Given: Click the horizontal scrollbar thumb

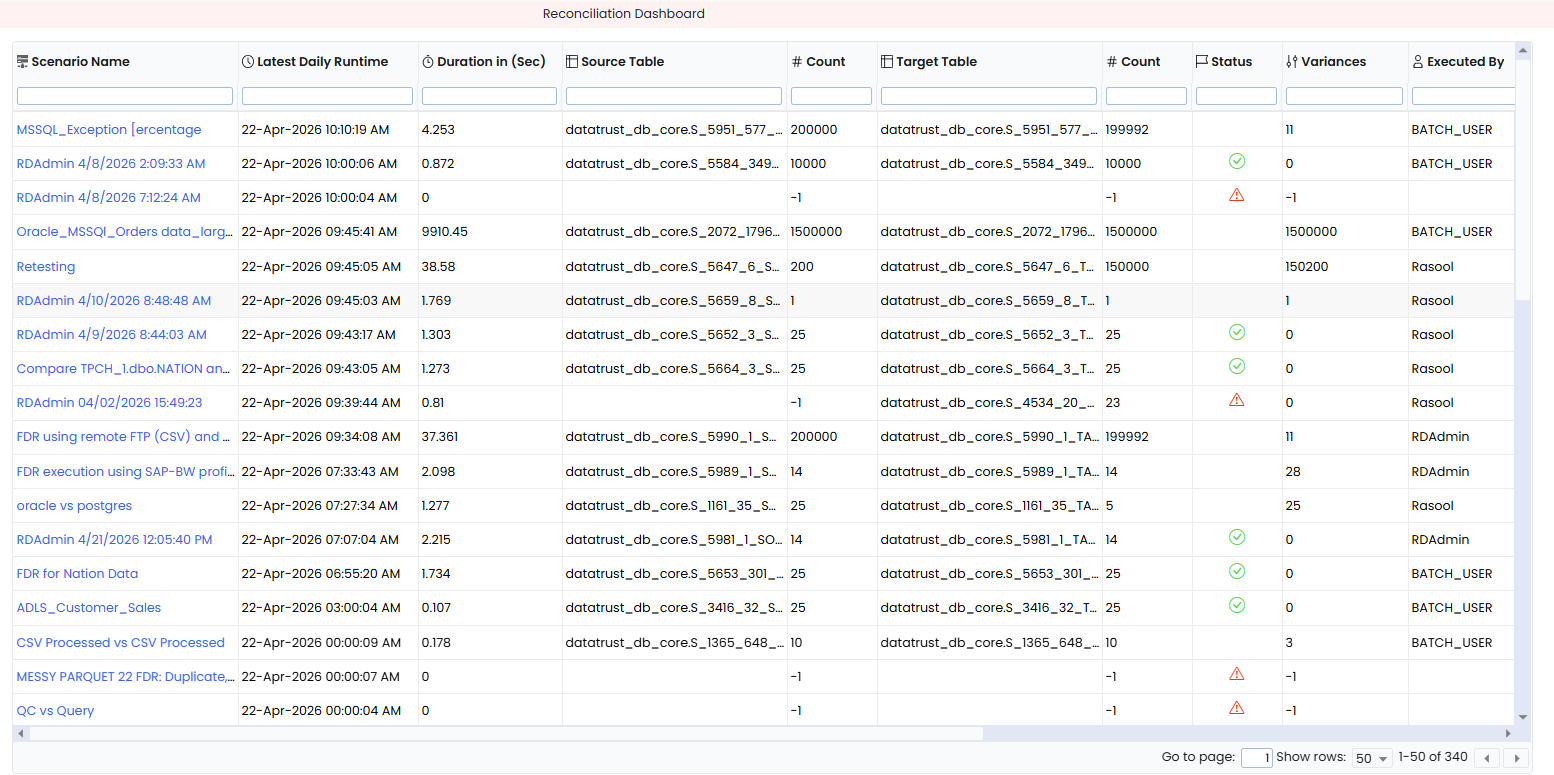Looking at the screenshot, I should click(x=506, y=733).
